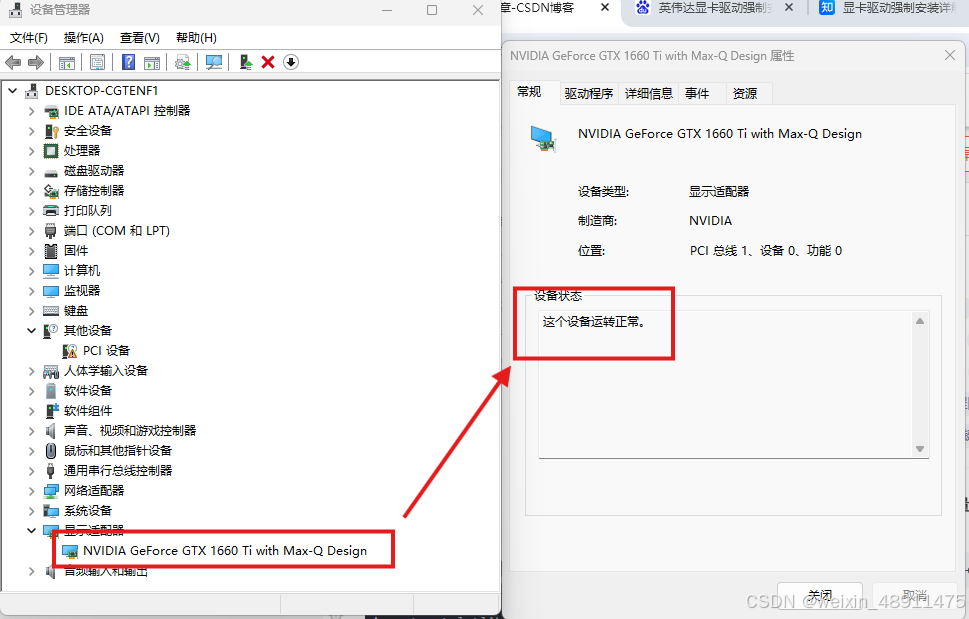The width and height of the screenshot is (969, 619).
Task: Expand the 磁盘驱动器 category
Action: click(x=32, y=171)
